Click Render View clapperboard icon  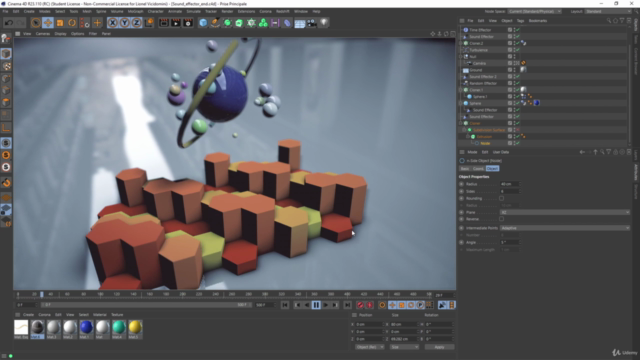[164, 23]
